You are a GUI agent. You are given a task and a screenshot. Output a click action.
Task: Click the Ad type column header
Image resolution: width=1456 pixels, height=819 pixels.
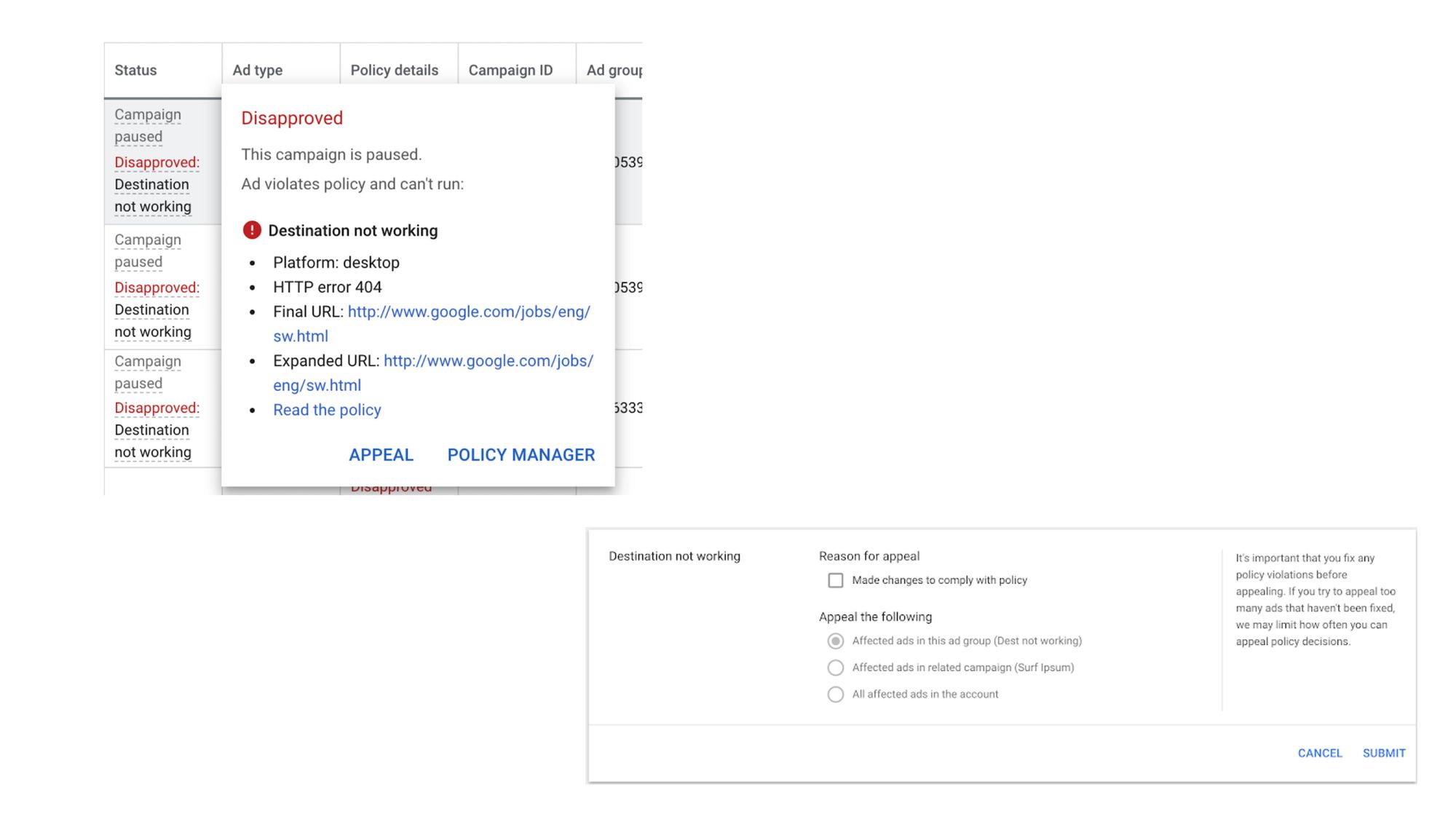(256, 70)
